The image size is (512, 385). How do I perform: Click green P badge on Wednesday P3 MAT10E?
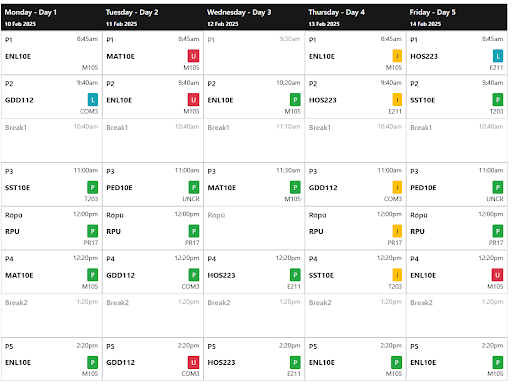click(295, 187)
